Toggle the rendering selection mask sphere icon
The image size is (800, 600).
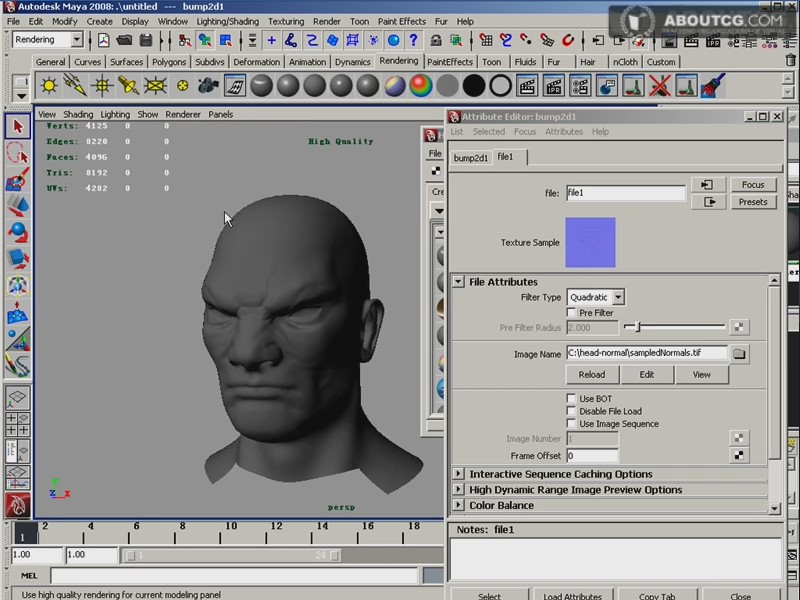[393, 40]
